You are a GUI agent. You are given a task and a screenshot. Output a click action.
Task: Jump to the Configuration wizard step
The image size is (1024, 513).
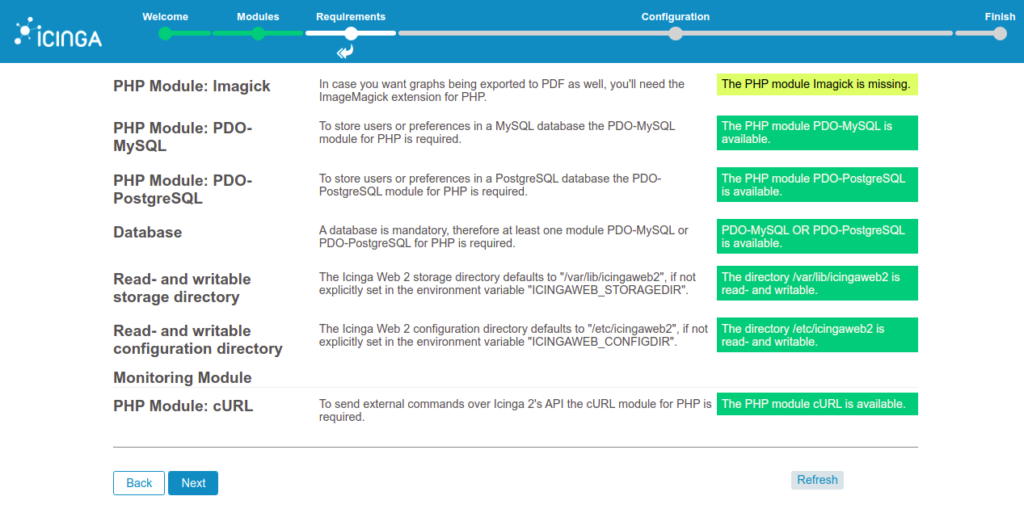(675, 17)
